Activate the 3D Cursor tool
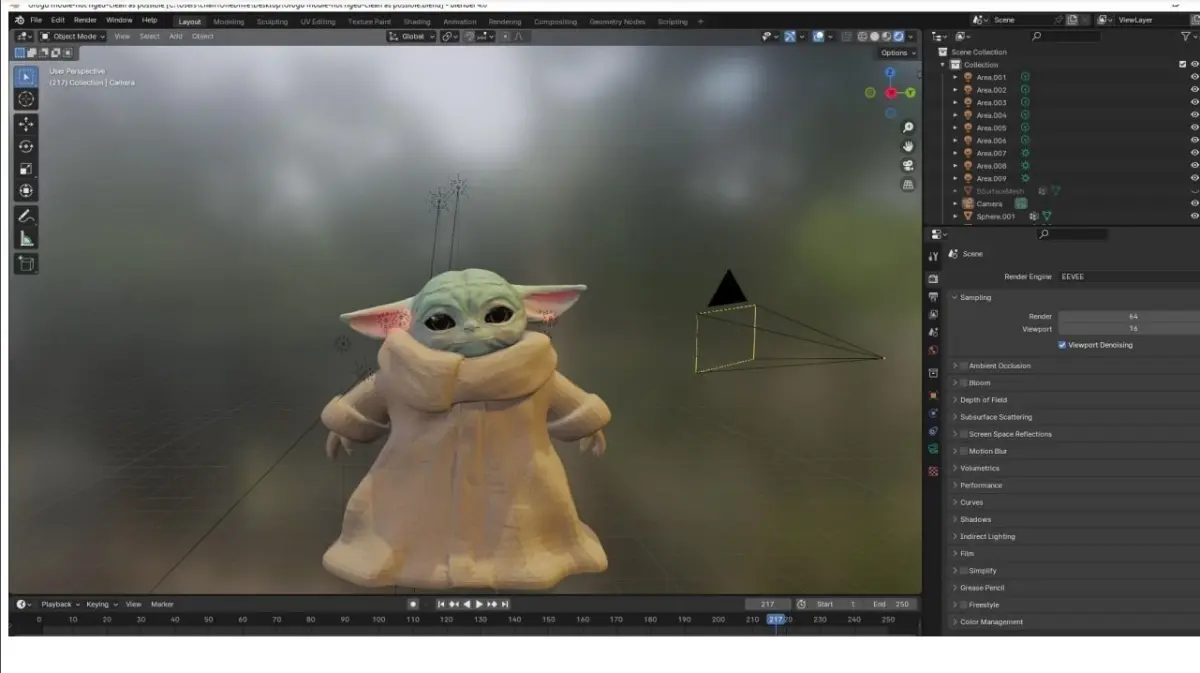Screen dimensions: 1200x673 [26, 99]
